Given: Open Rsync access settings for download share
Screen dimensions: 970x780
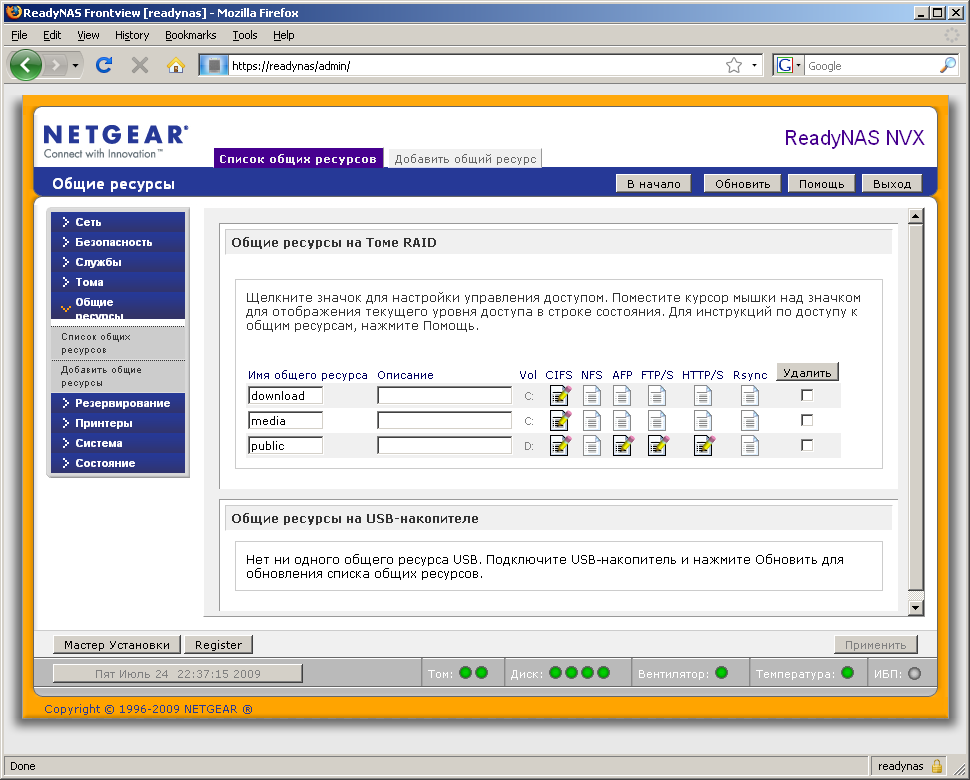Looking at the screenshot, I should pos(750,396).
